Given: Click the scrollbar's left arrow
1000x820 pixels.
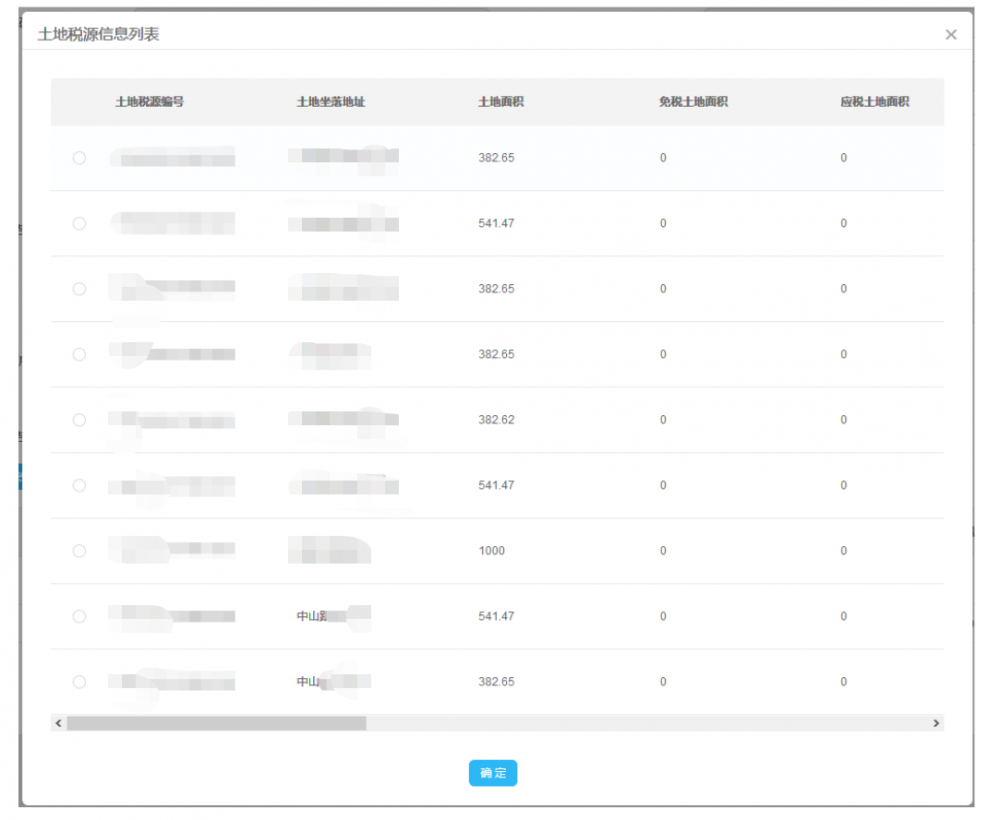Looking at the screenshot, I should click(58, 722).
